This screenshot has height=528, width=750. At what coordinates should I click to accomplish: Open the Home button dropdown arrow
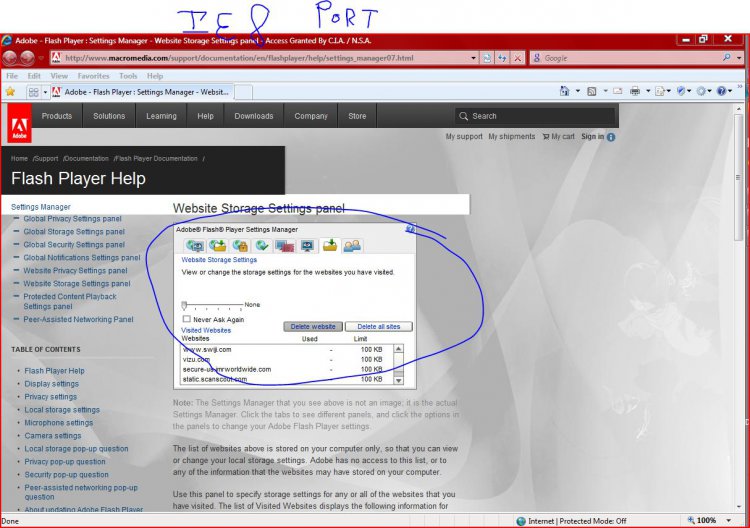(578, 90)
